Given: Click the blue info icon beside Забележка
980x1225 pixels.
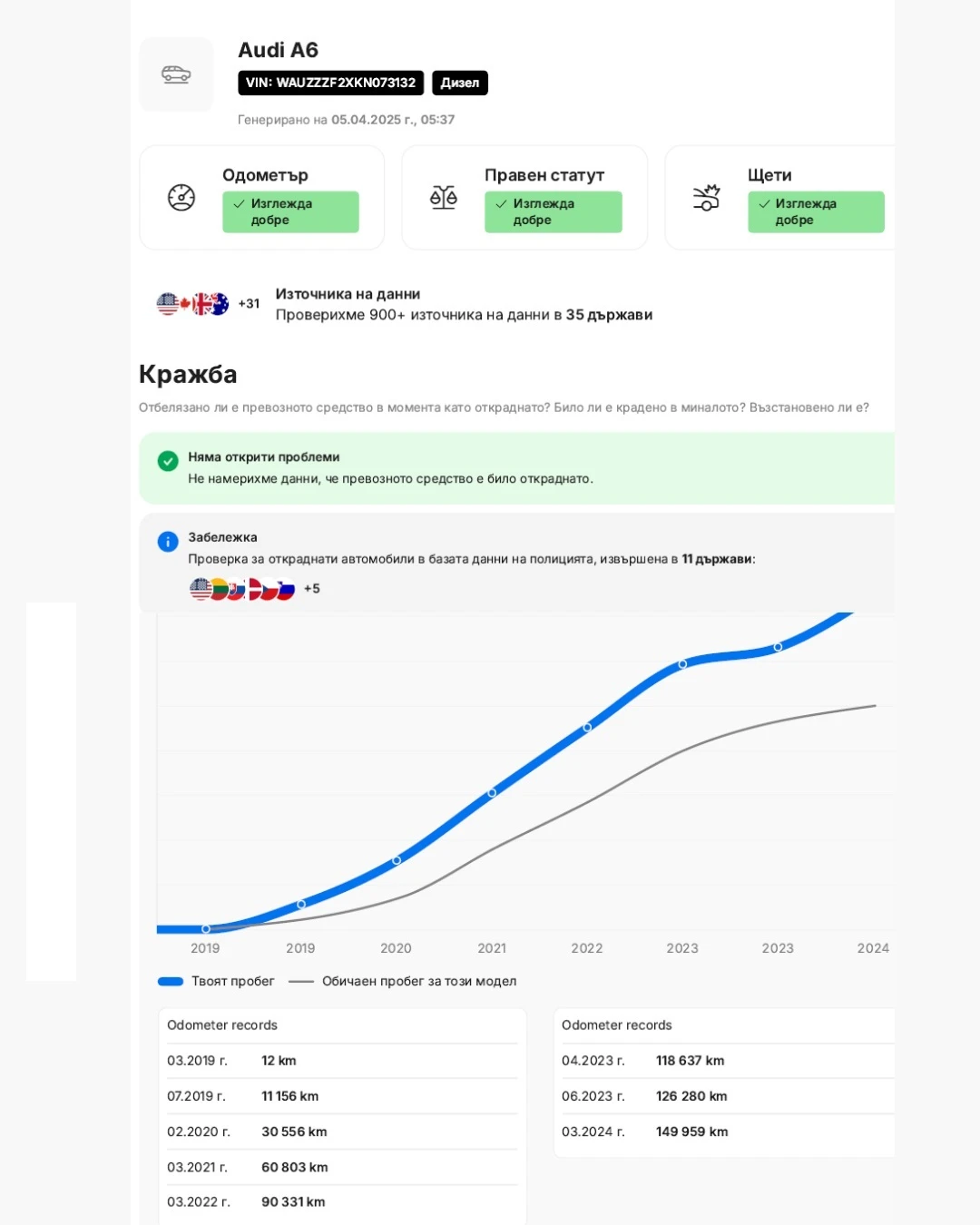Looking at the screenshot, I should click(168, 542).
